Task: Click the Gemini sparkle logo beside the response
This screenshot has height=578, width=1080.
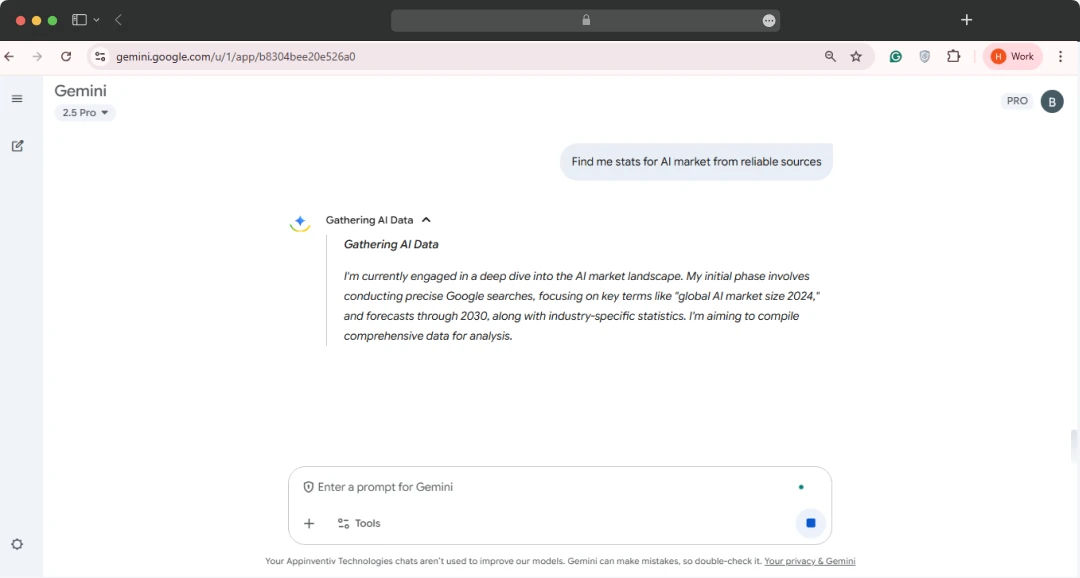Action: tap(300, 222)
